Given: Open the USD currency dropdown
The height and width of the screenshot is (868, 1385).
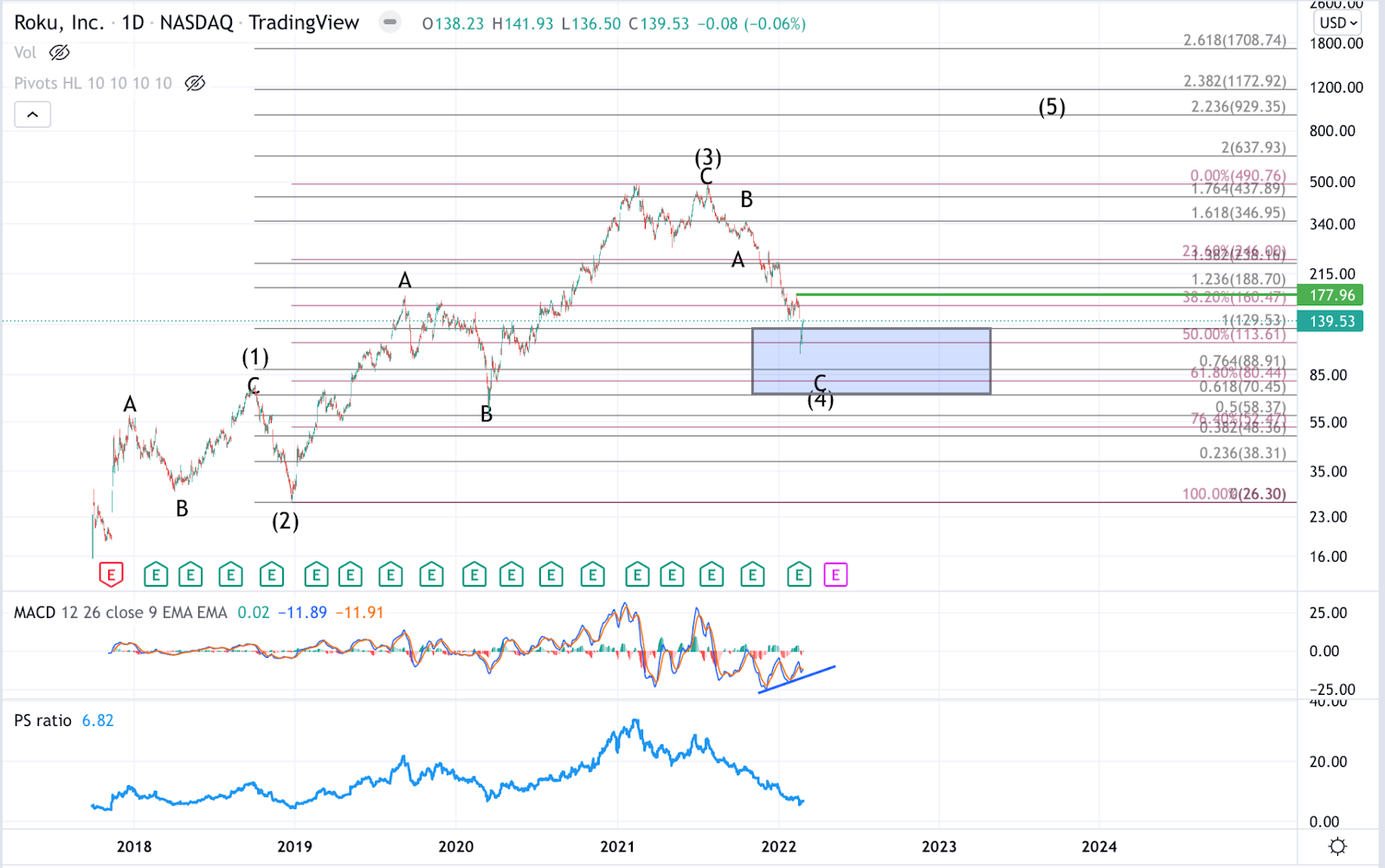Looking at the screenshot, I should (1337, 23).
